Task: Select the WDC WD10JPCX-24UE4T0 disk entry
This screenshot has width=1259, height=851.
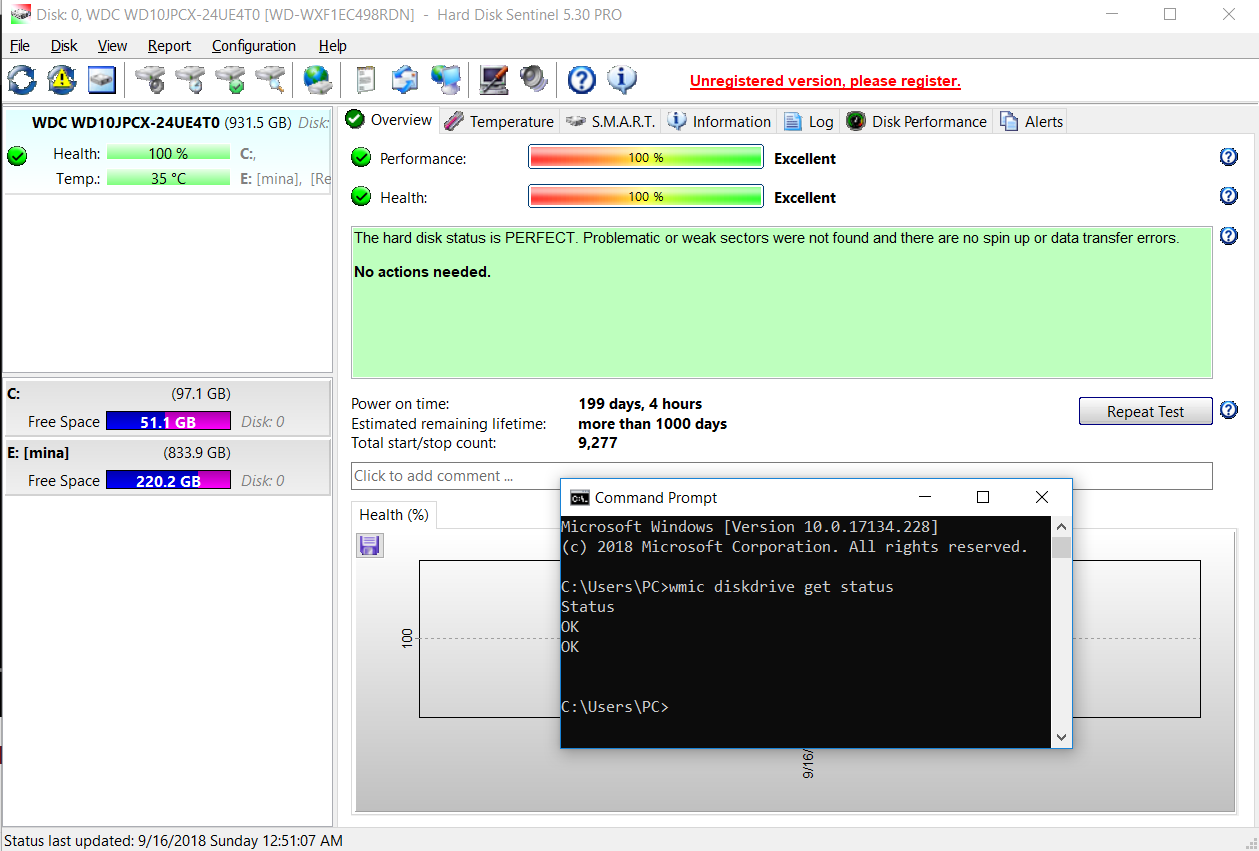Action: (167, 151)
